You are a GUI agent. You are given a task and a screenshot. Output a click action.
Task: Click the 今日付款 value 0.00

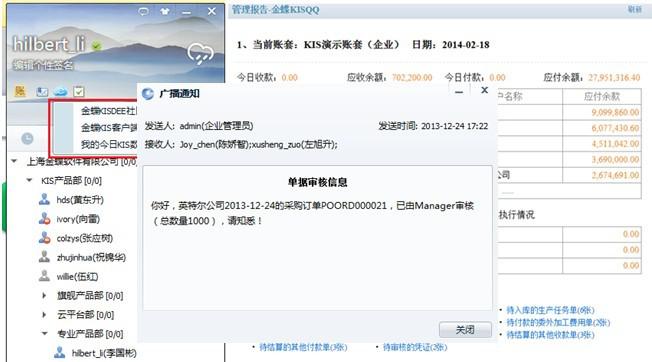[x=497, y=78]
